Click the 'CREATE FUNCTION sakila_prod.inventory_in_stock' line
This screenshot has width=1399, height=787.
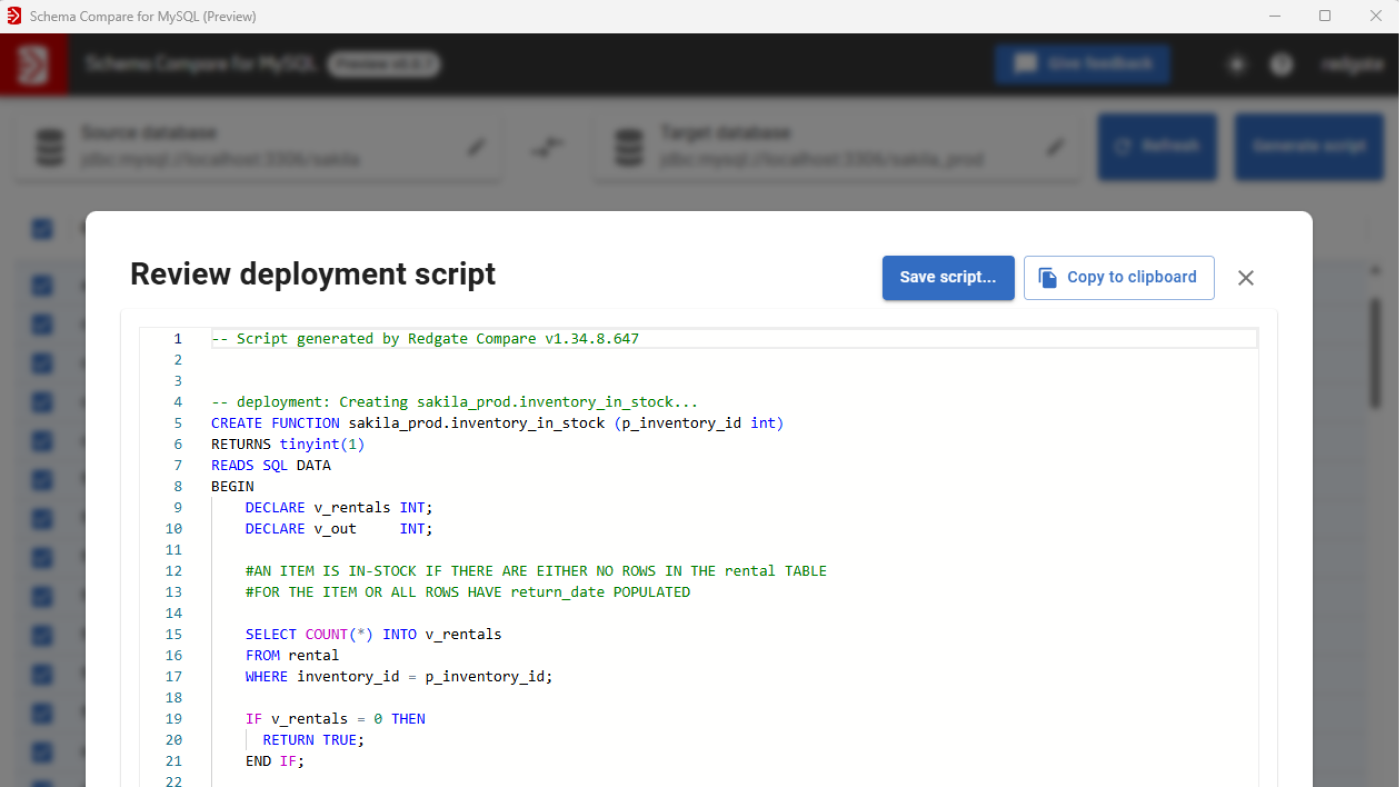[x=497, y=423]
